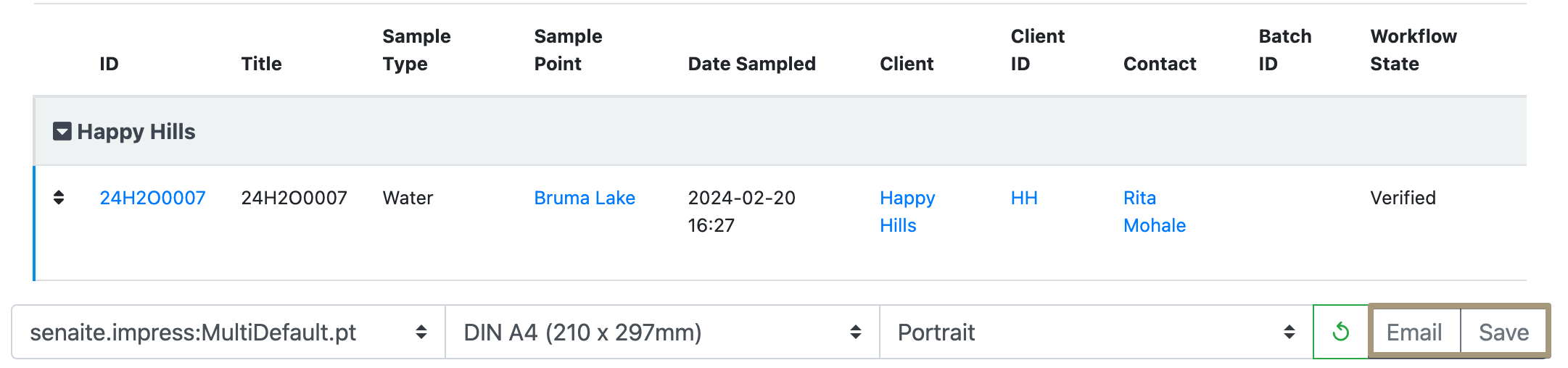The height and width of the screenshot is (368, 1568).
Task: Open the Bruma Lake sample point link
Action: 584,198
